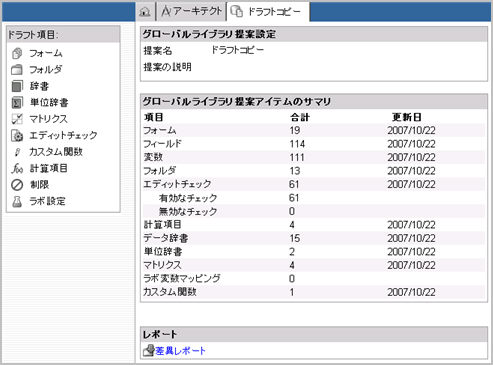Viewport: 493px width, 365px height.
Task: Click the ラボ変数マッピング summary row
Action: tap(313, 279)
